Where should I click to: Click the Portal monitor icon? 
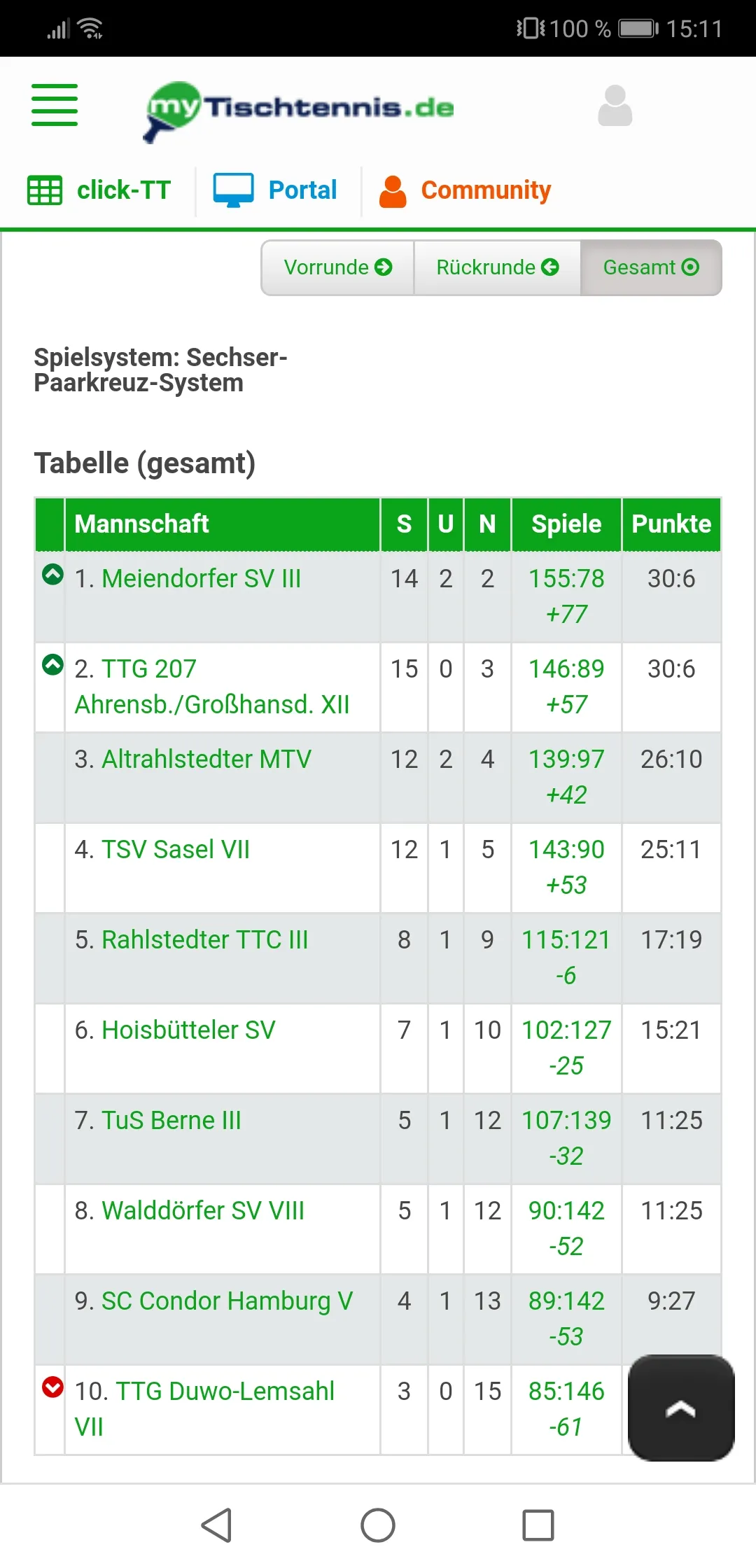coord(233,188)
